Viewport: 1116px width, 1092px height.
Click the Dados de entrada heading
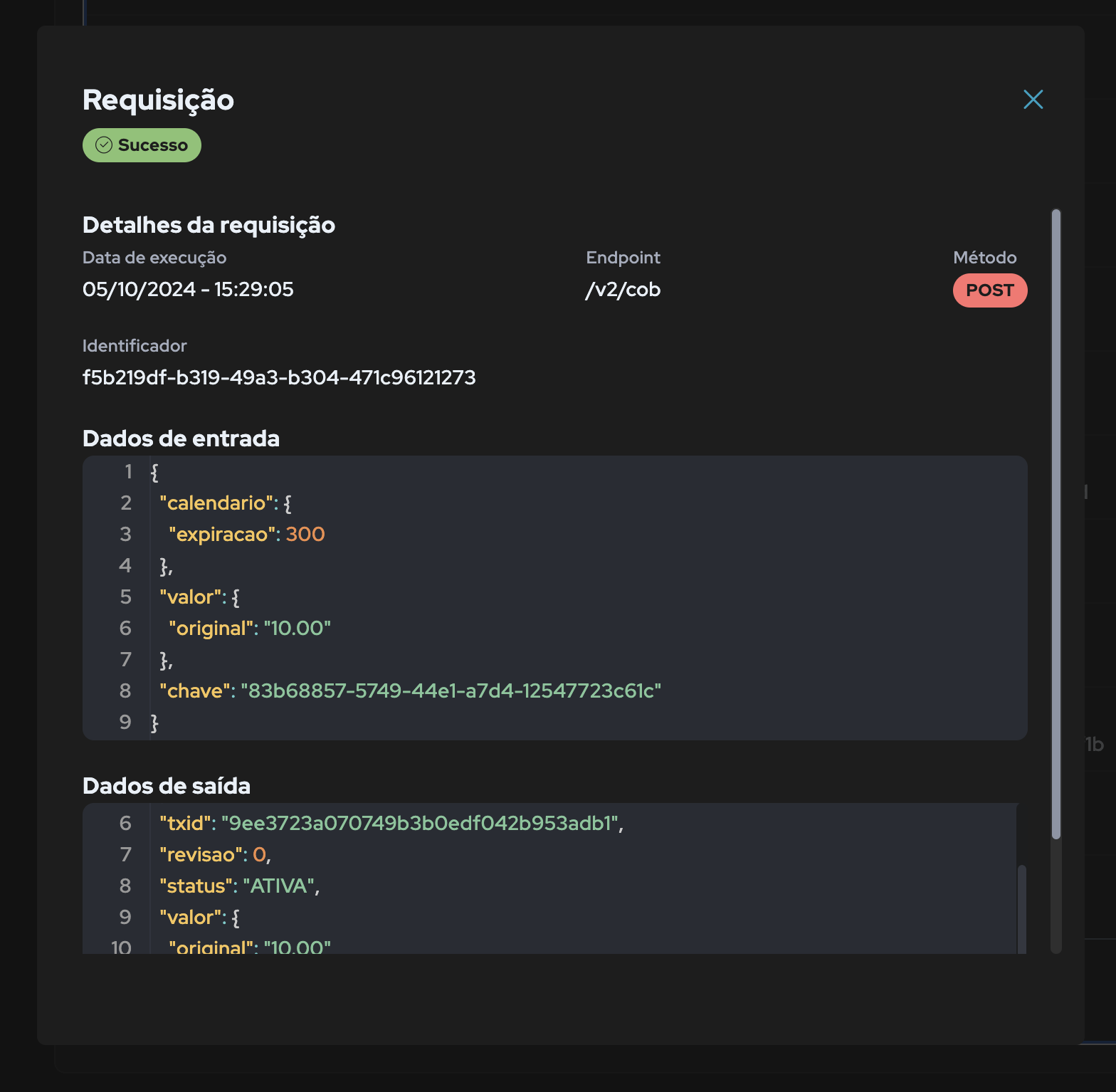coord(181,439)
